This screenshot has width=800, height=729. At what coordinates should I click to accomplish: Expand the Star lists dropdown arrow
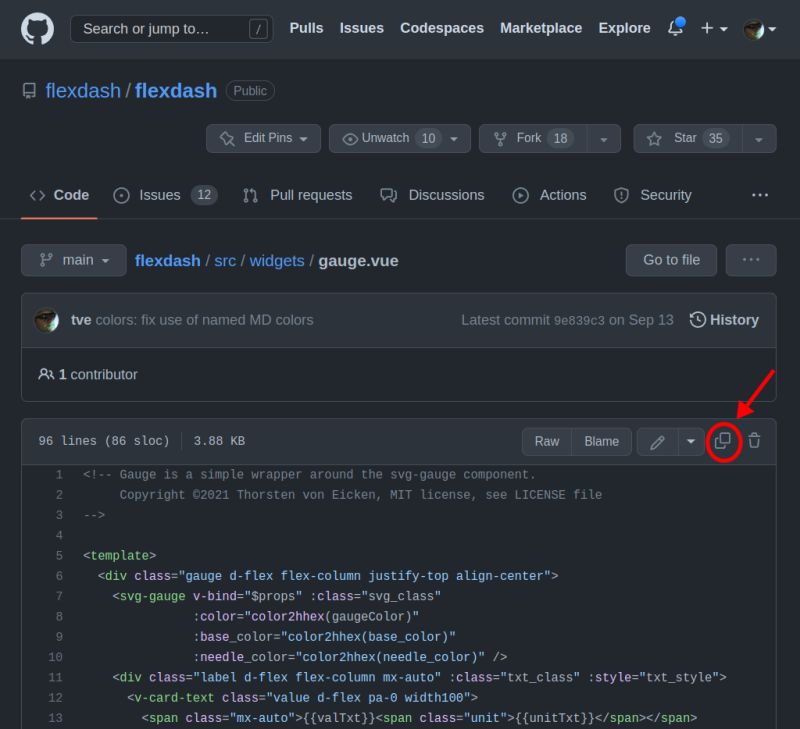pyautogui.click(x=759, y=139)
